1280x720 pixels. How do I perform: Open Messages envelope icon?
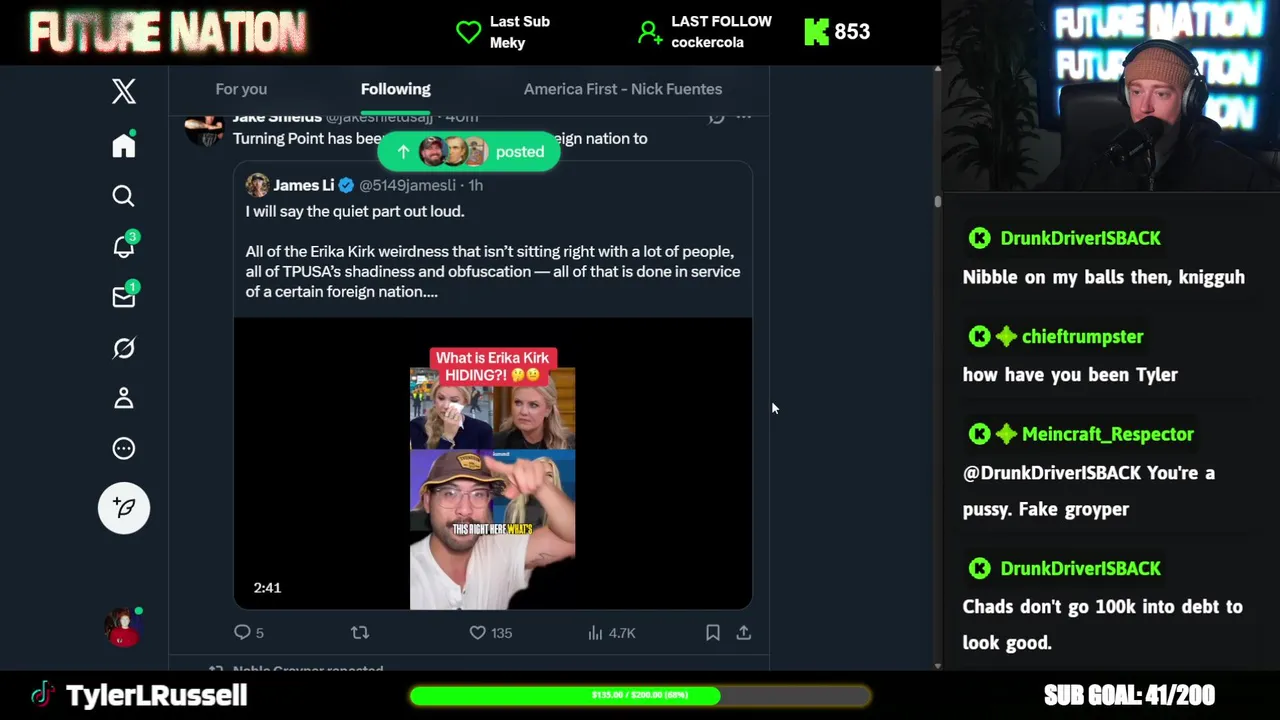pyautogui.click(x=124, y=297)
